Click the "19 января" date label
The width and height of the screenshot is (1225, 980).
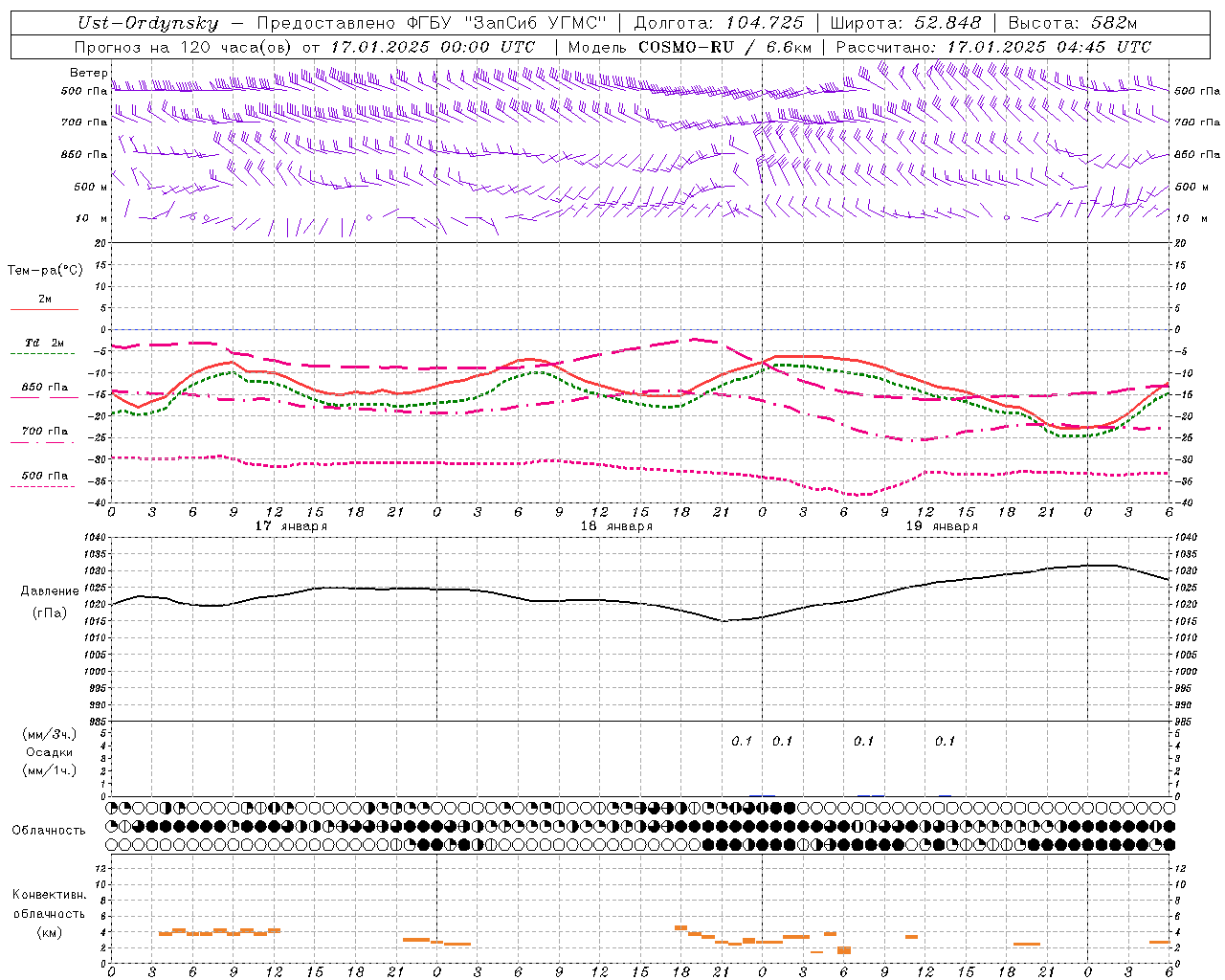[942, 525]
